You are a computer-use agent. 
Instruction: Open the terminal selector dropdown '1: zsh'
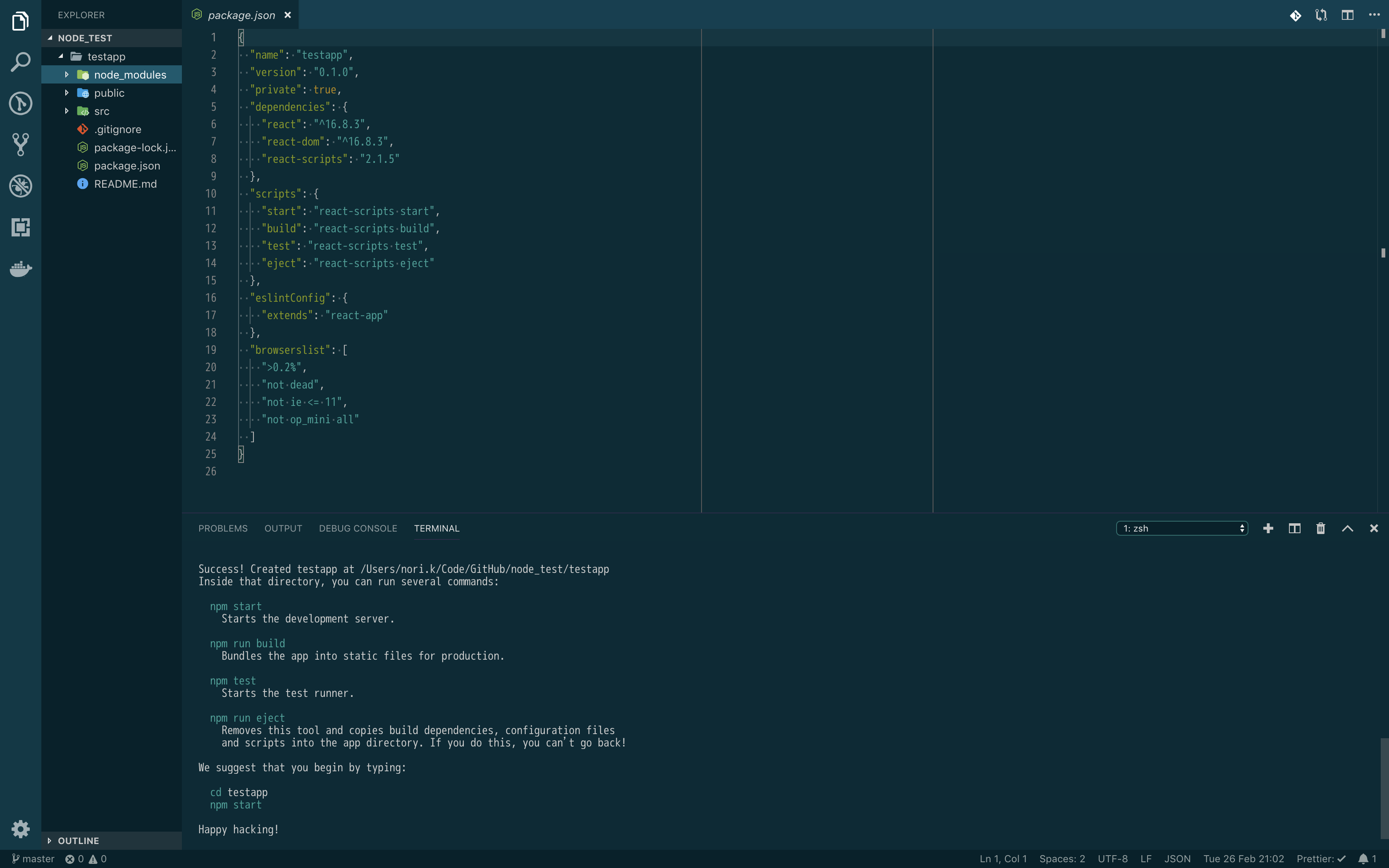tap(1181, 528)
